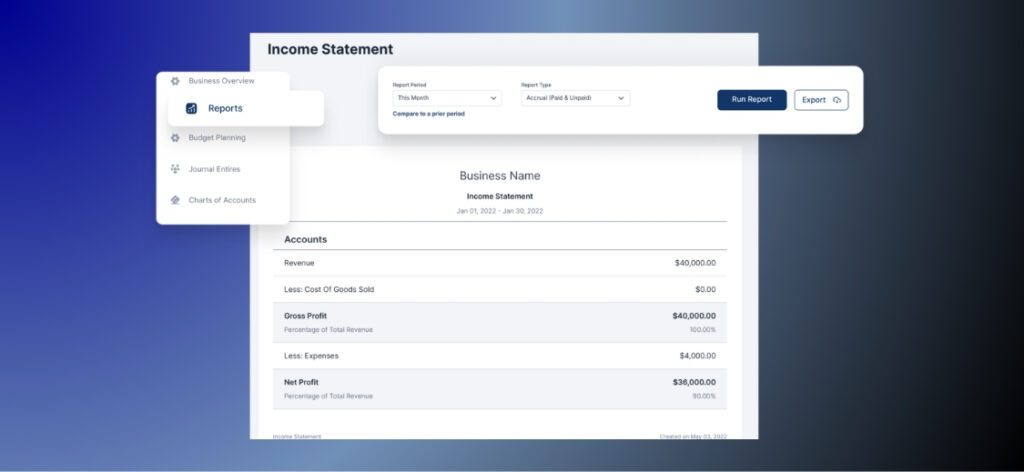
Task: Open Charts of Accounts from the sidebar
Action: point(222,200)
